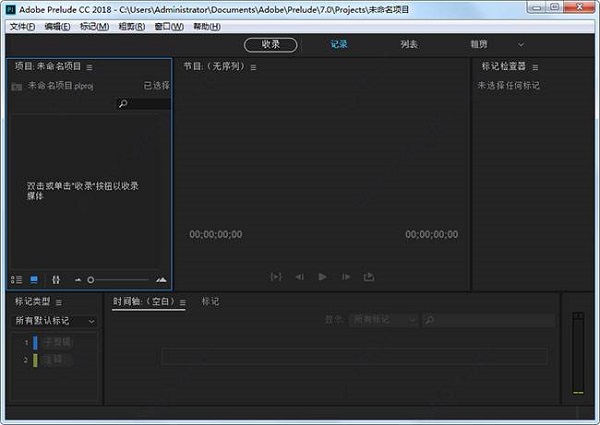Click the 已选择 label in project panel
The image size is (600, 425).
click(x=157, y=86)
